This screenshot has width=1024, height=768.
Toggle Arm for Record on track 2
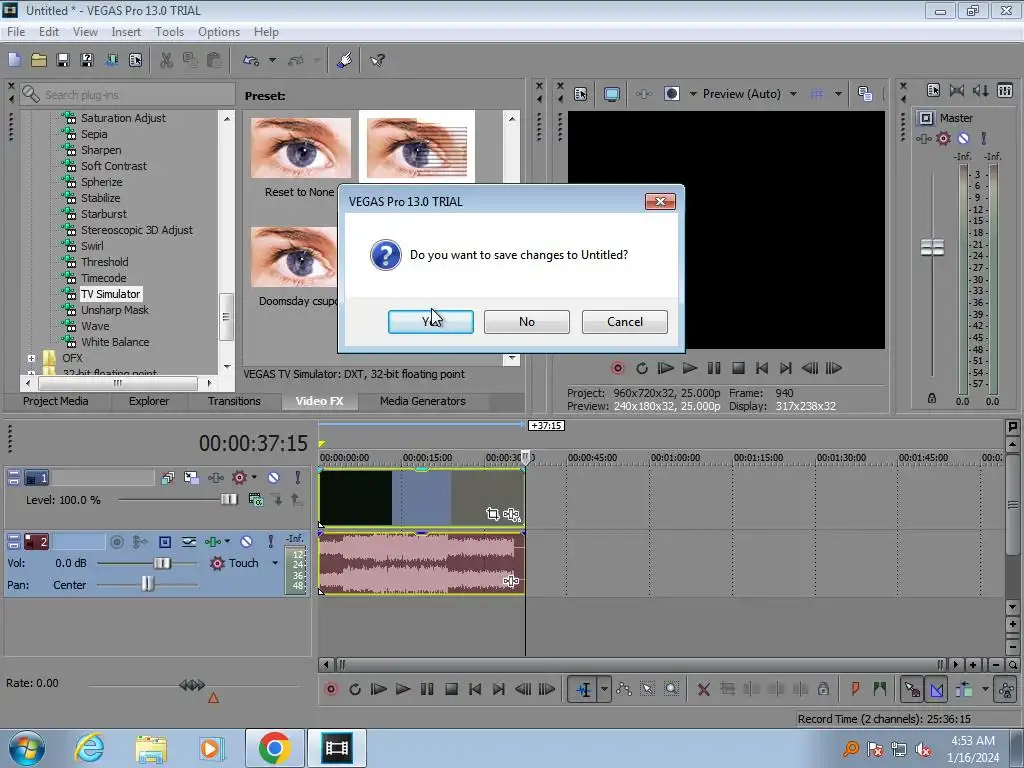pyautogui.click(x=117, y=541)
